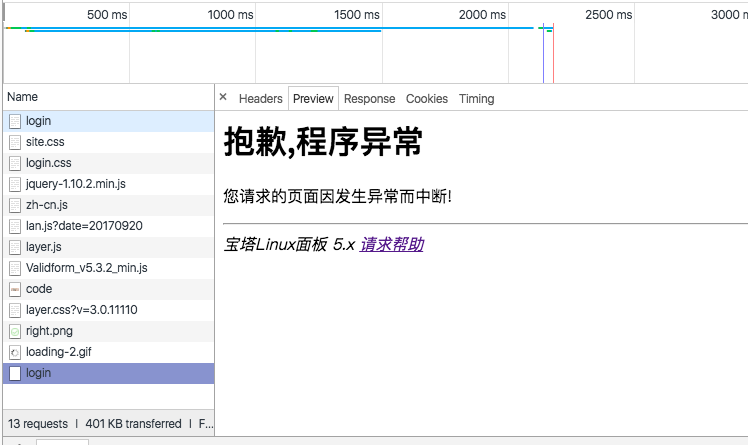
Task: Click the script icon beside jquery-1.10.2.min.js
Action: tap(15, 184)
